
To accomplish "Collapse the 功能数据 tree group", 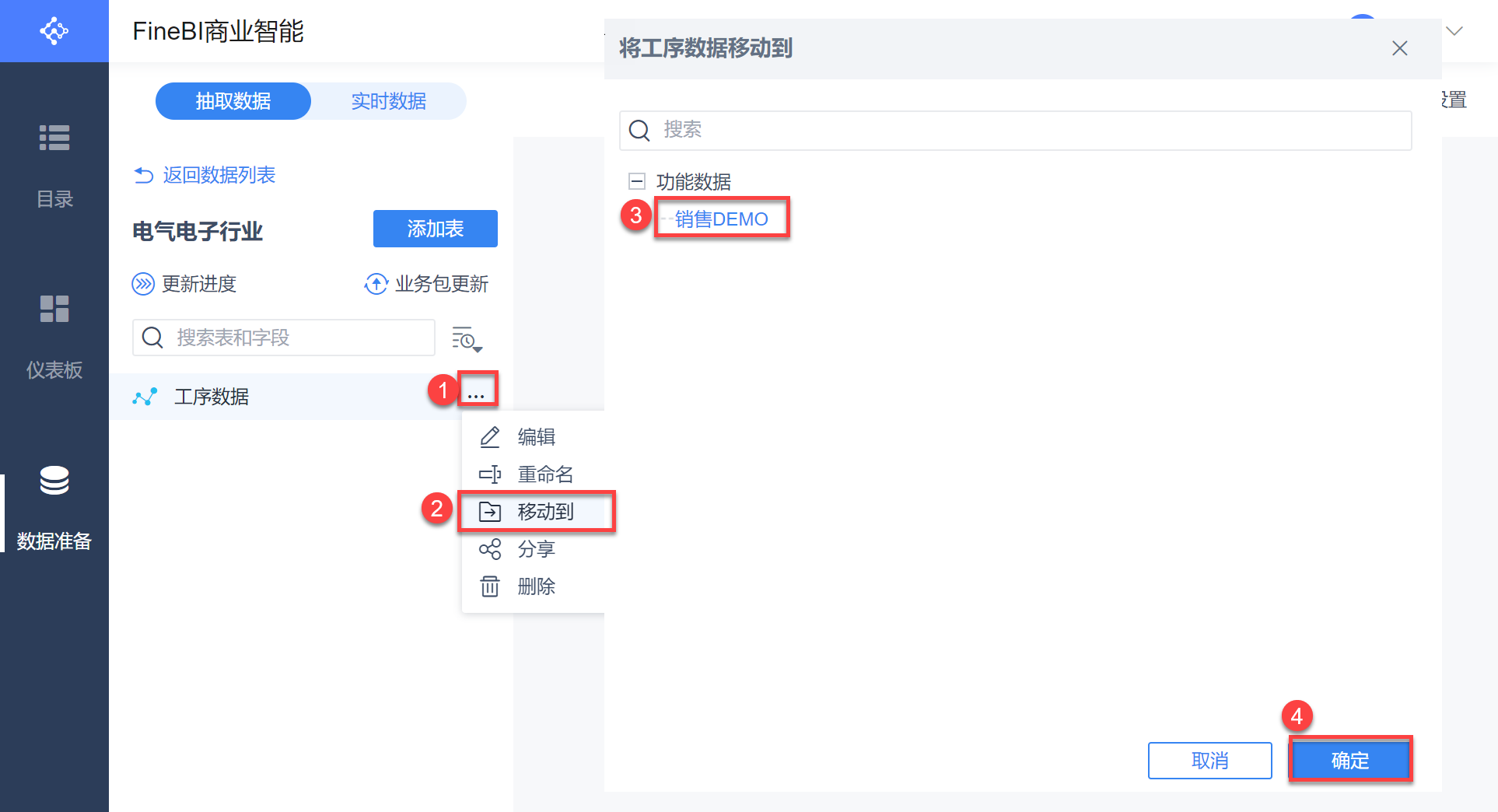I will [637, 181].
